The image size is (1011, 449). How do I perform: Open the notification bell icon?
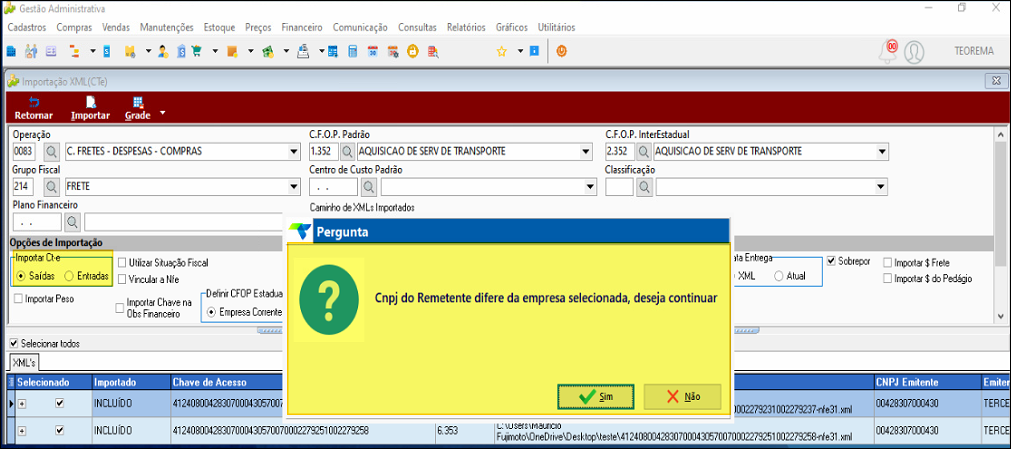pos(889,52)
